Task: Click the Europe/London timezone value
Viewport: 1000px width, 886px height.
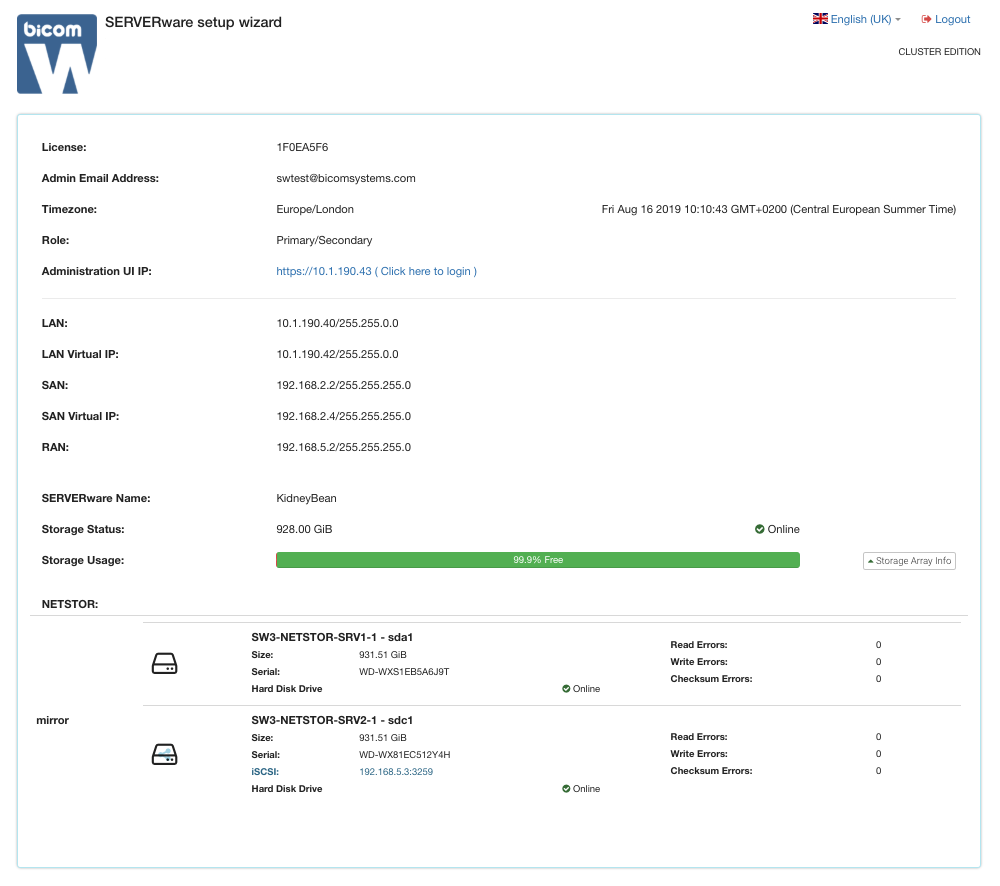Action: (315, 209)
